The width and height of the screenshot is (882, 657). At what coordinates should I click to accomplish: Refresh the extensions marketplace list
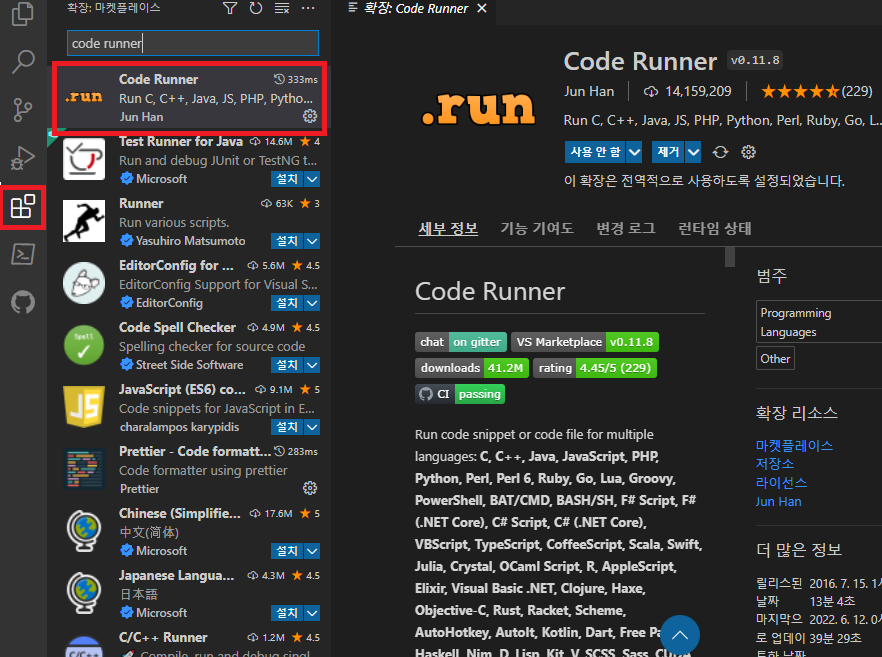(x=256, y=8)
